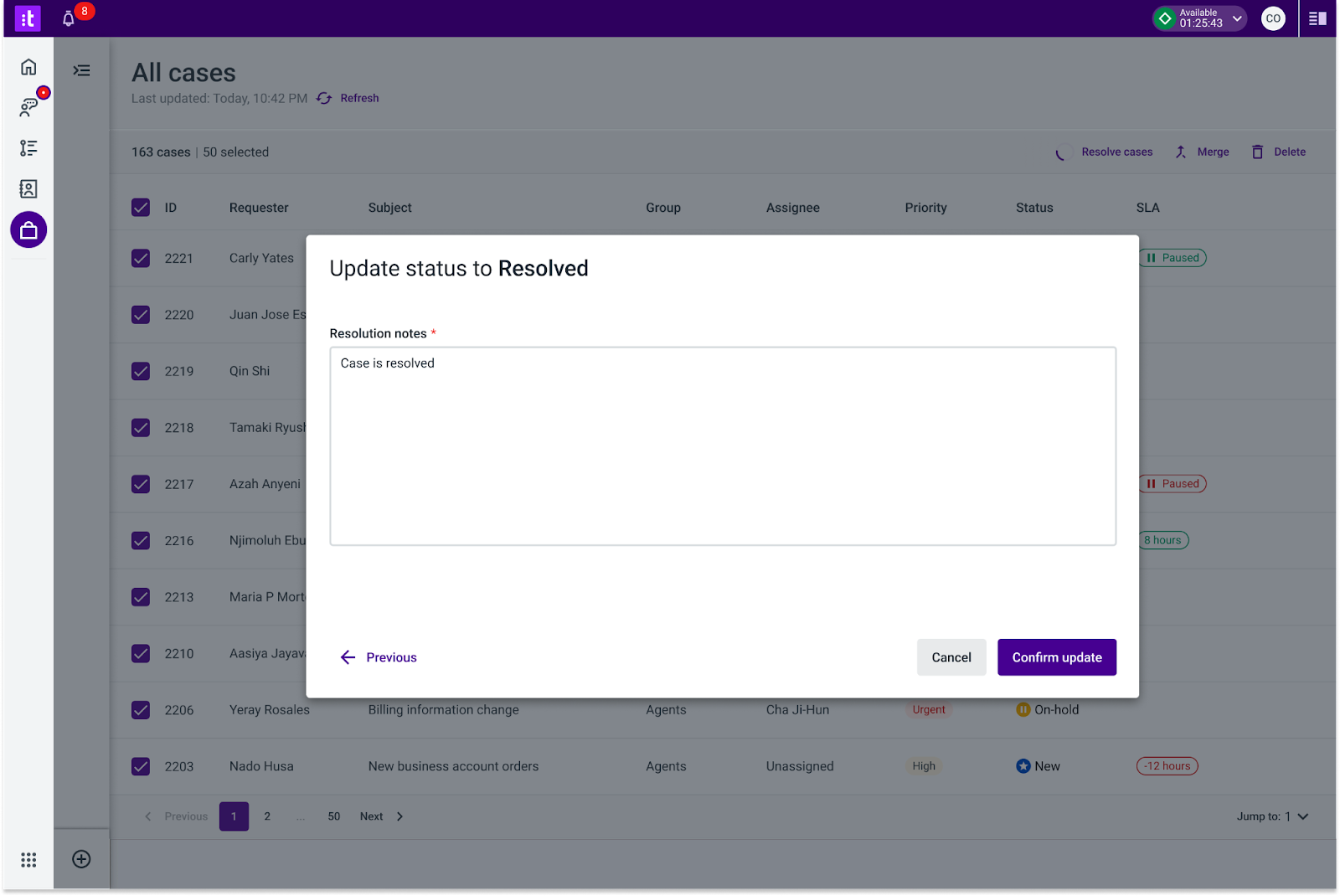Deselect the checkbox for case 2203
The width and height of the screenshot is (1340, 896).
coord(140,765)
